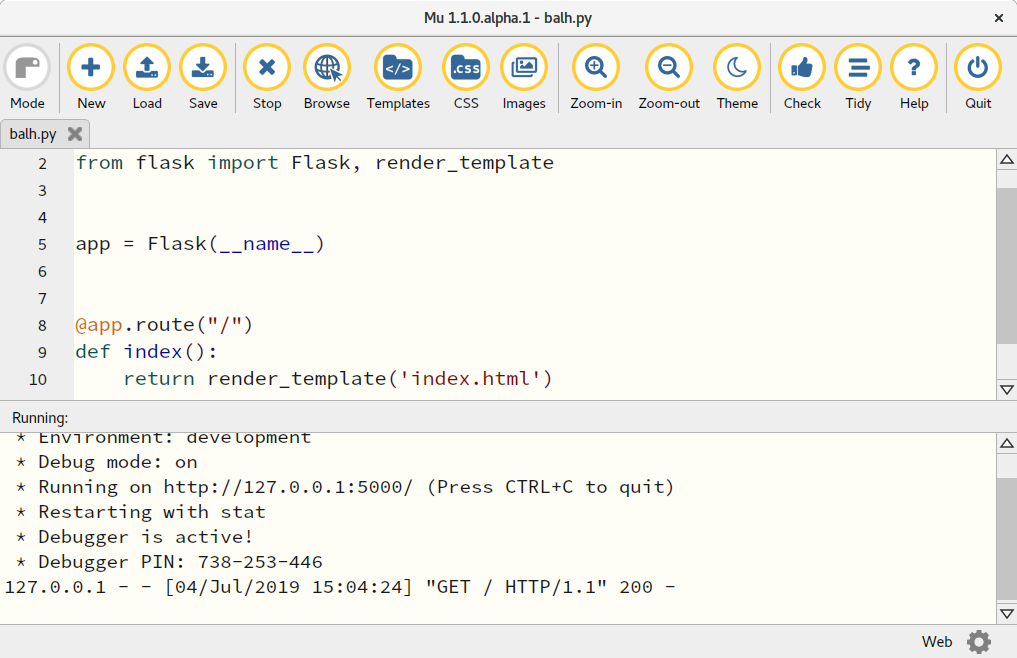Click the 'def index():' line
1017x658 pixels.
pos(147,352)
